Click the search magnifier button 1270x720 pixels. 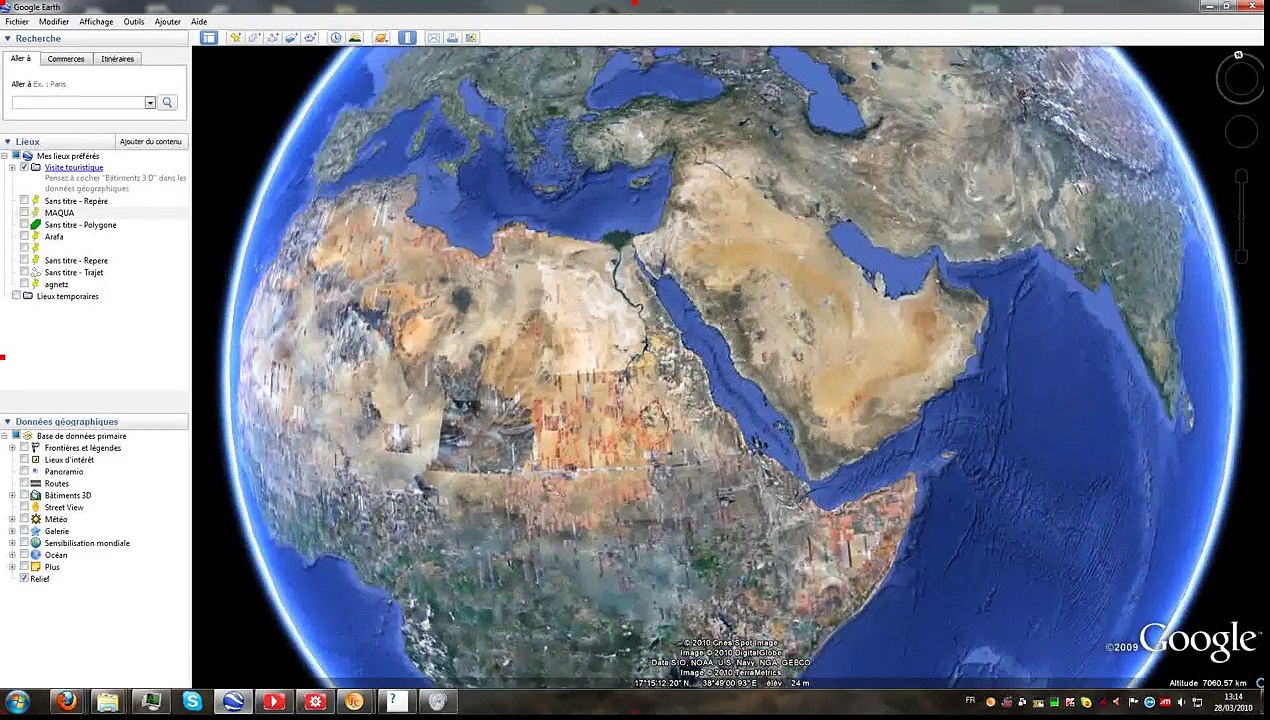(x=167, y=102)
